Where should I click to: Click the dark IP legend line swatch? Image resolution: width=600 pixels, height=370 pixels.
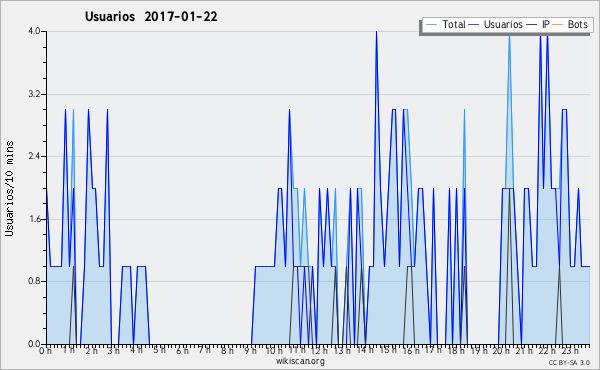532,25
